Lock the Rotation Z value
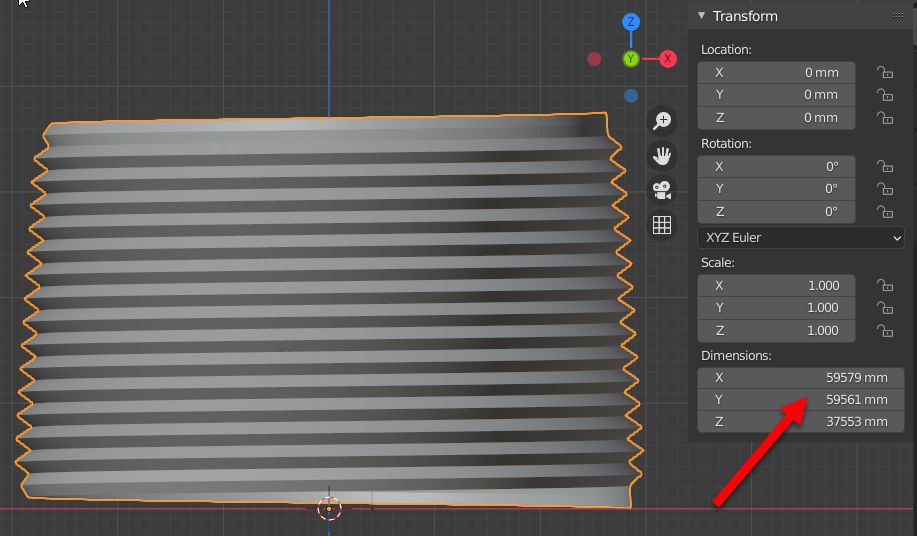 885,212
